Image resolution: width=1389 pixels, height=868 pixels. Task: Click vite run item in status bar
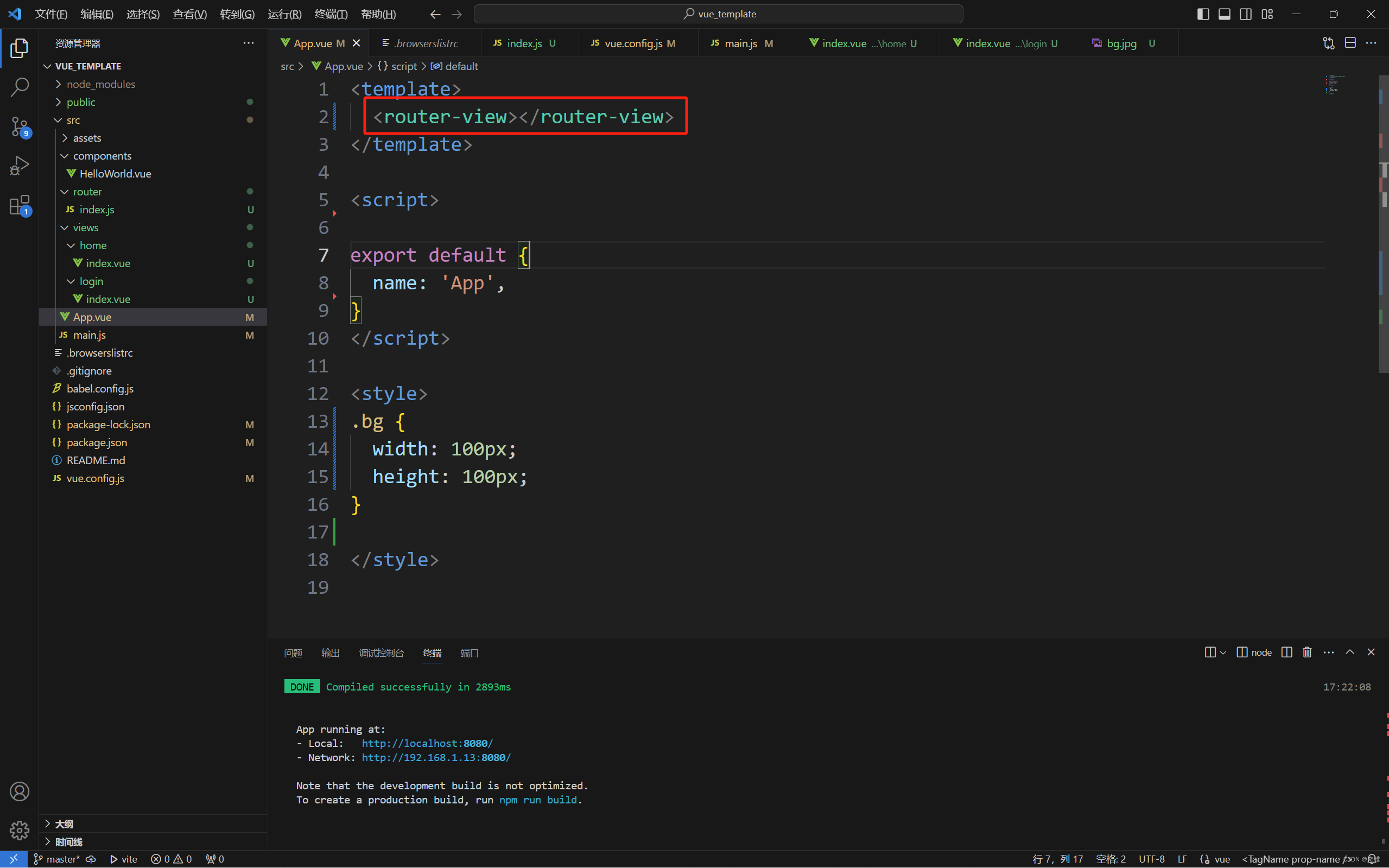[x=124, y=859]
